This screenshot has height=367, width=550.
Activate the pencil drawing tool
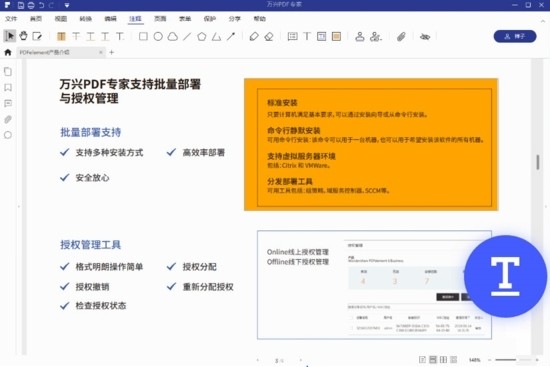[254, 36]
